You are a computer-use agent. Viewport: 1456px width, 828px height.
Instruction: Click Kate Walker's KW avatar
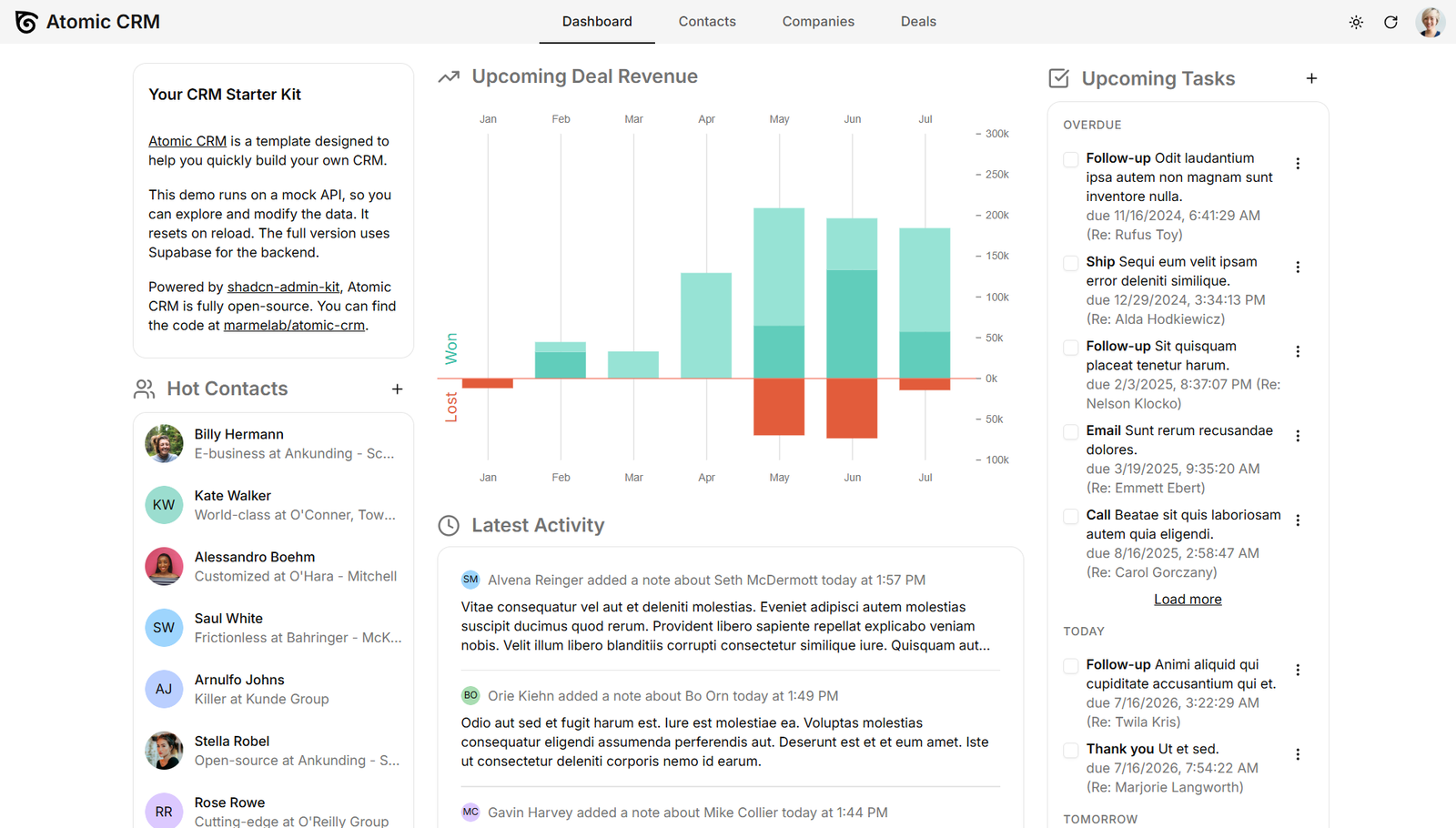click(164, 504)
